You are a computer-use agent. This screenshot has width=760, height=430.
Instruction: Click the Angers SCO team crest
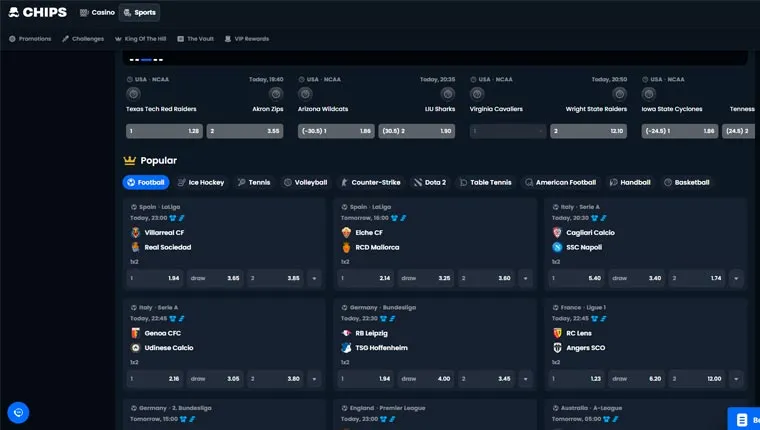coord(557,348)
